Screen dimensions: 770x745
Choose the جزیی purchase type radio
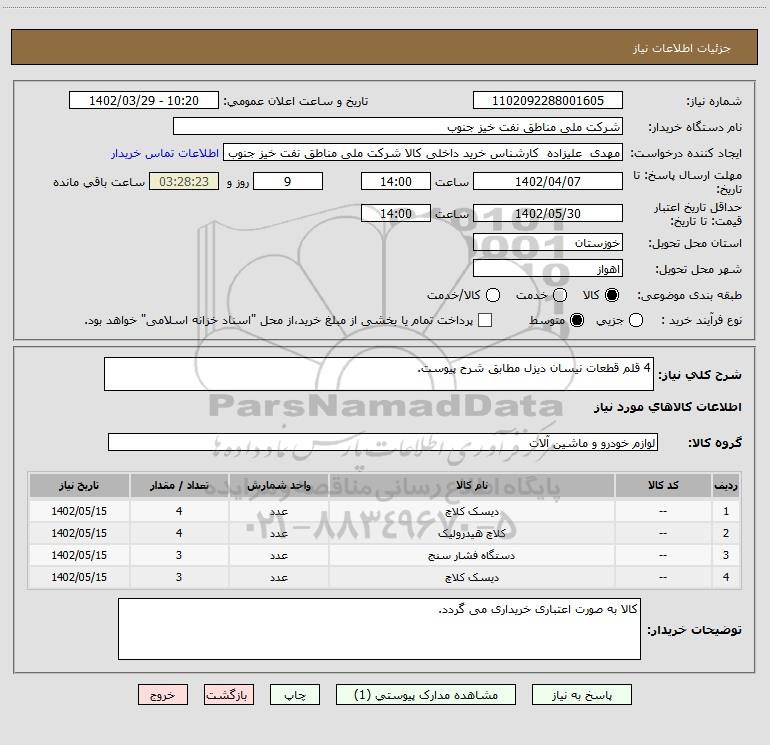[x=635, y=320]
